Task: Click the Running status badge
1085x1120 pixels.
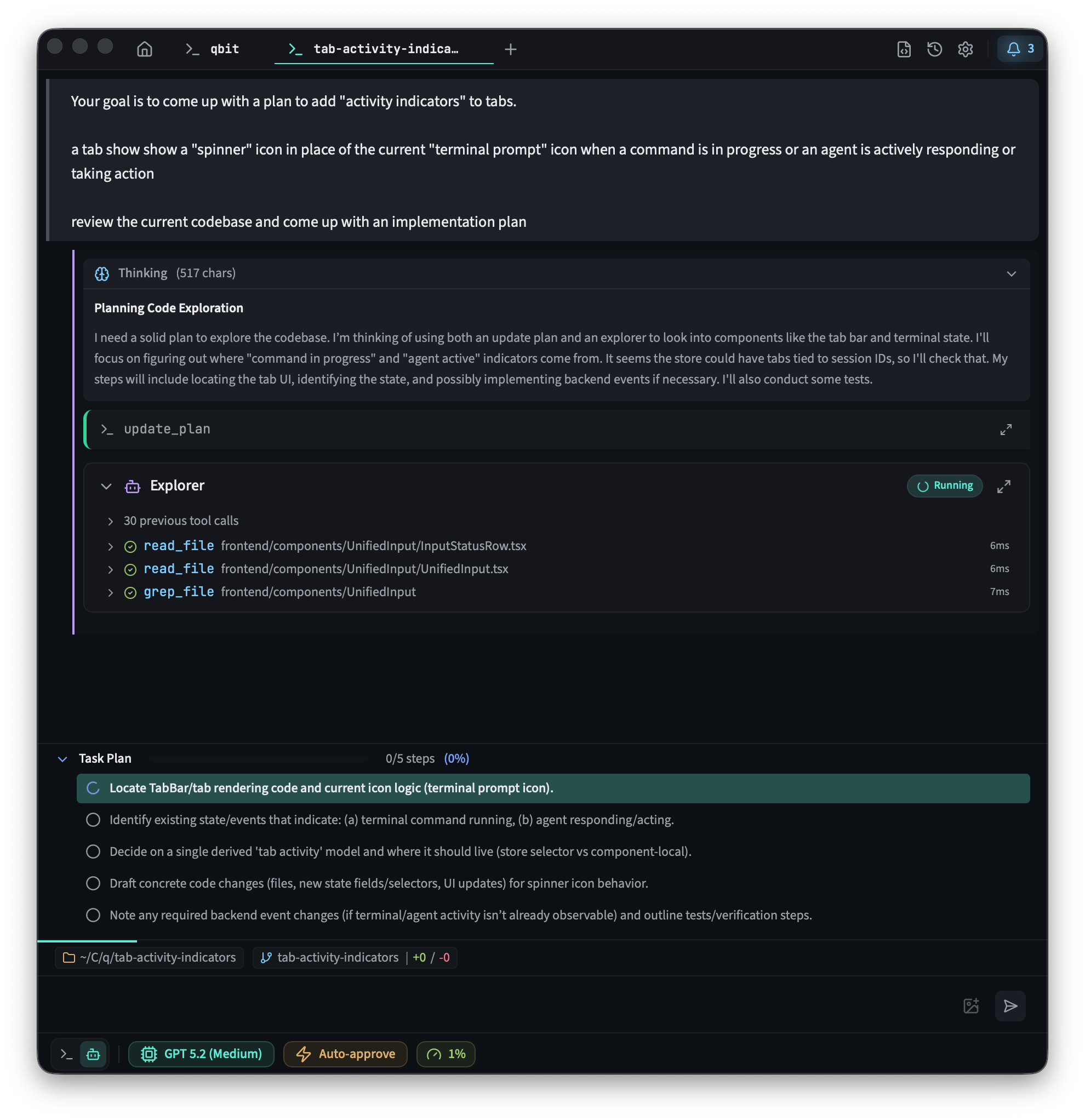Action: tap(945, 486)
